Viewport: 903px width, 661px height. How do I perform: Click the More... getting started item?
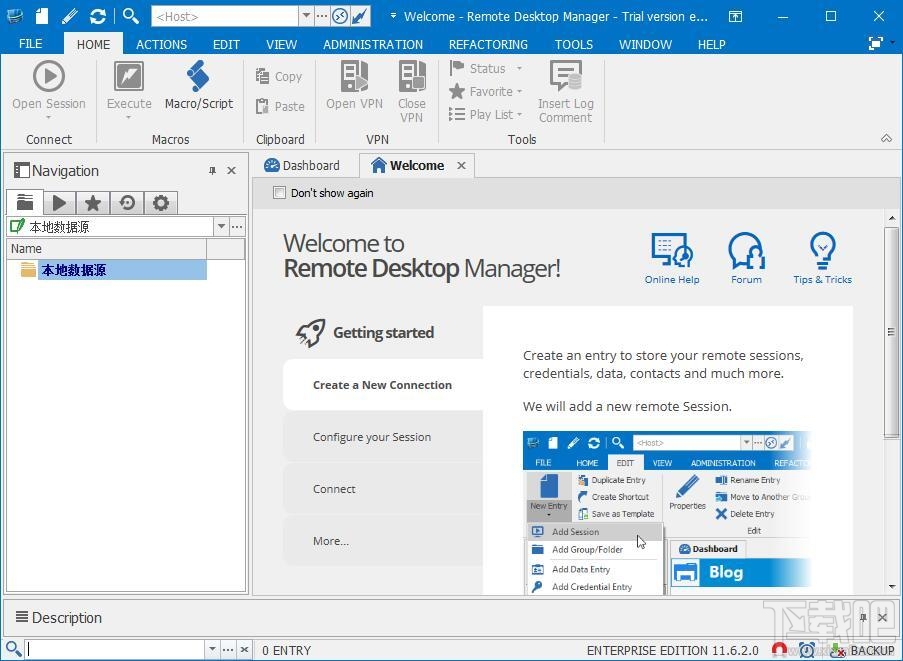click(331, 541)
